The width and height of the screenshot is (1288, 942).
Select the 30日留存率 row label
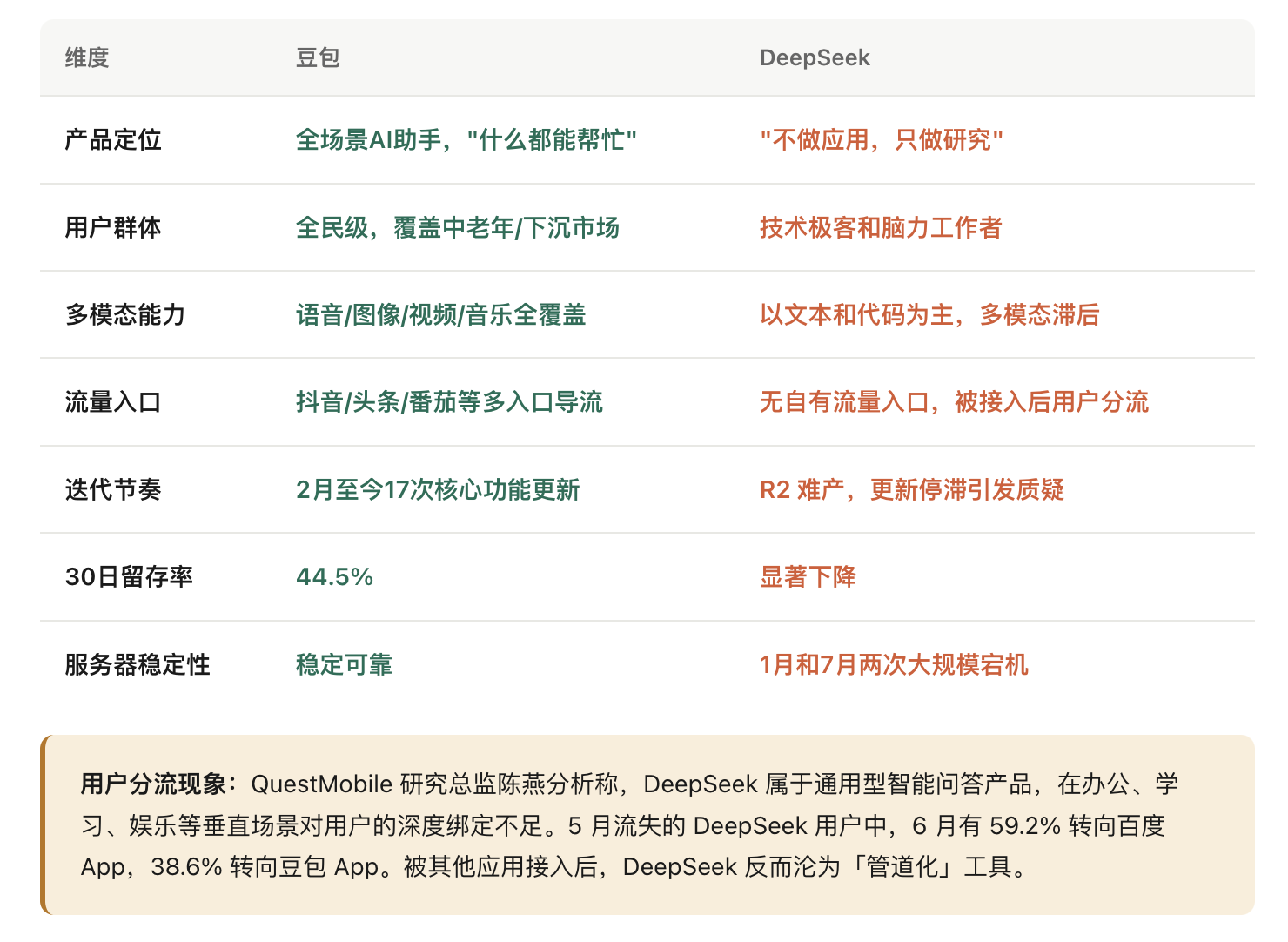(129, 576)
